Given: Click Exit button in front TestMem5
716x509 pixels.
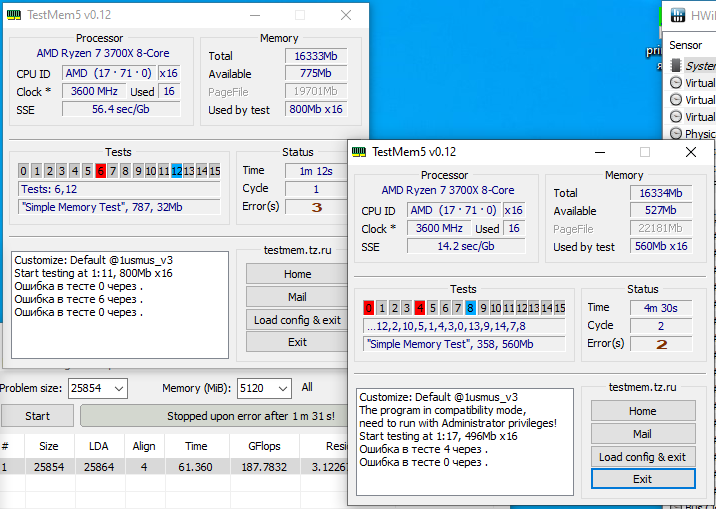Looking at the screenshot, I should 643,479.
